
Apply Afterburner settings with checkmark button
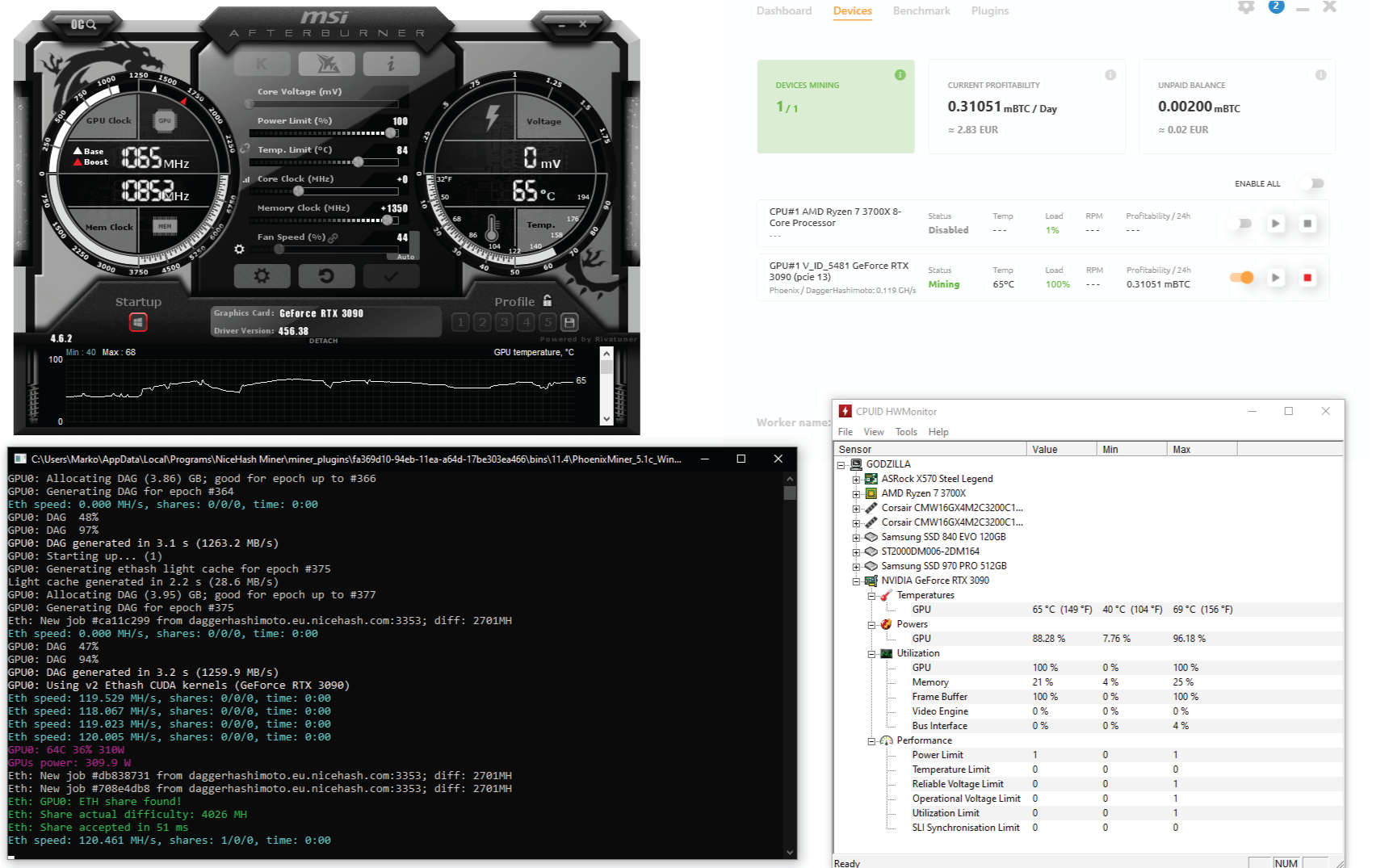(391, 276)
